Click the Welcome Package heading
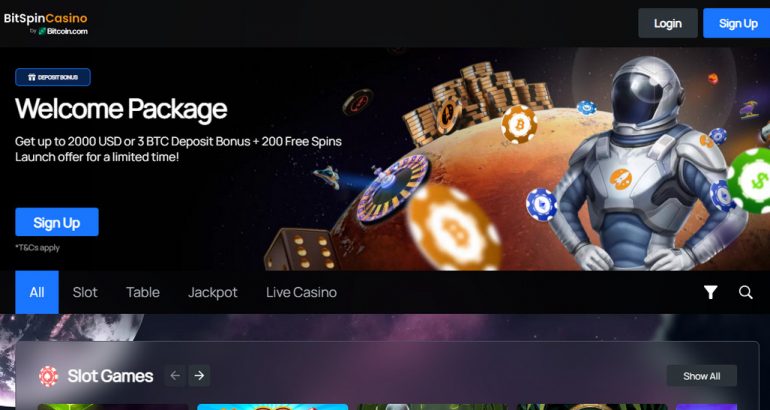This screenshot has height=410, width=770. point(121,109)
